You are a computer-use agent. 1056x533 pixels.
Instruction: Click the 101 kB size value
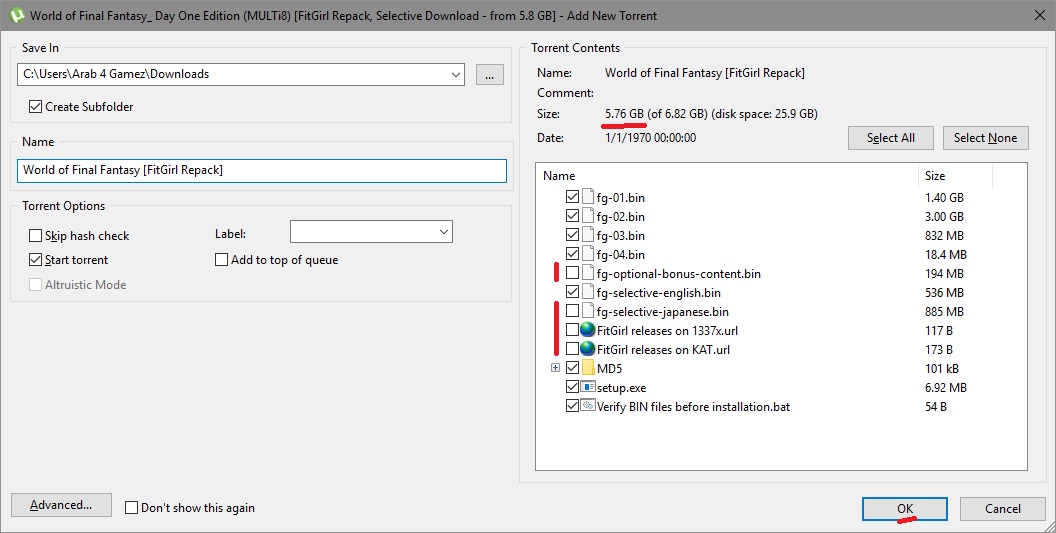click(x=942, y=369)
